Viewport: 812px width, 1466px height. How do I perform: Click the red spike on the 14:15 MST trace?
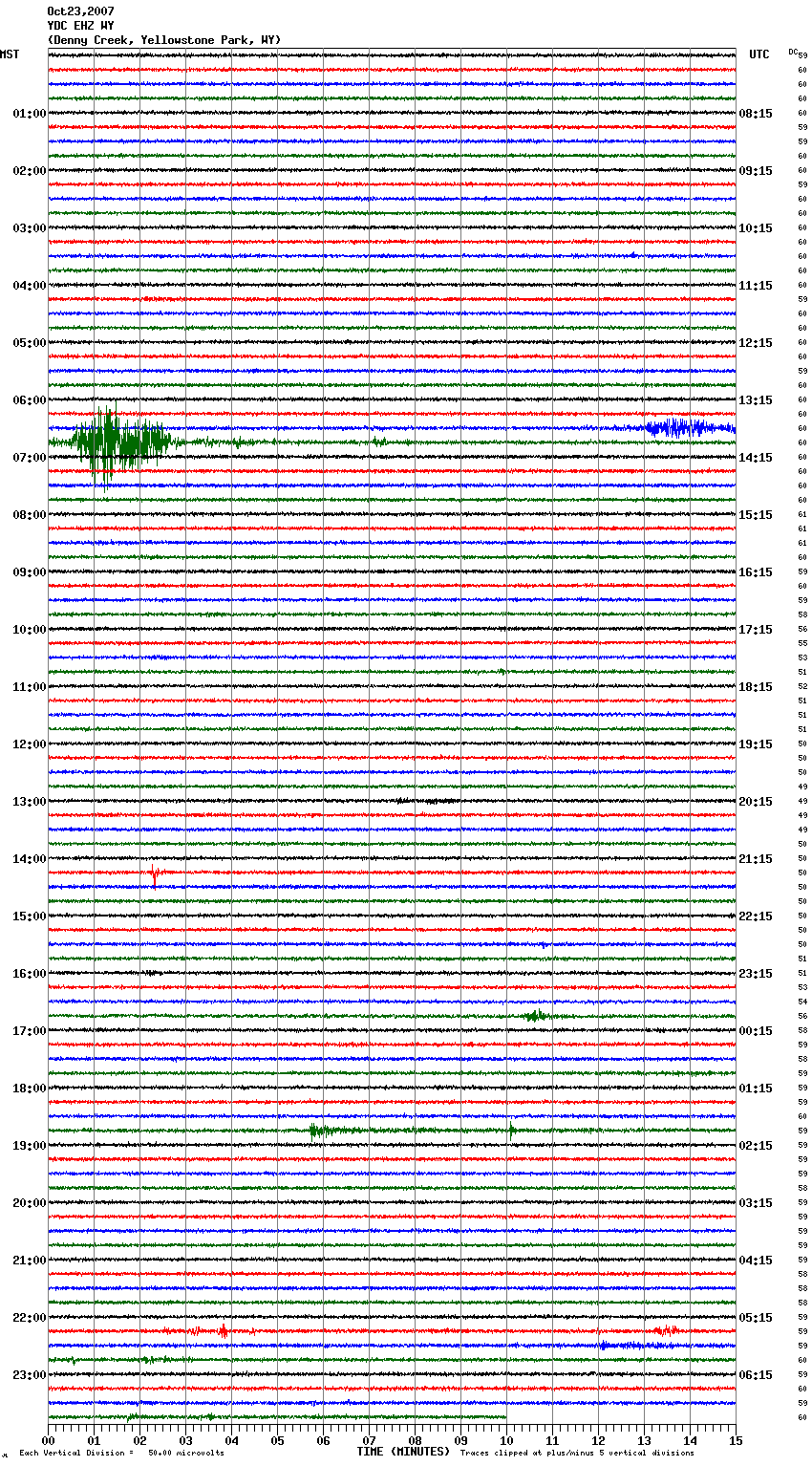click(x=155, y=874)
